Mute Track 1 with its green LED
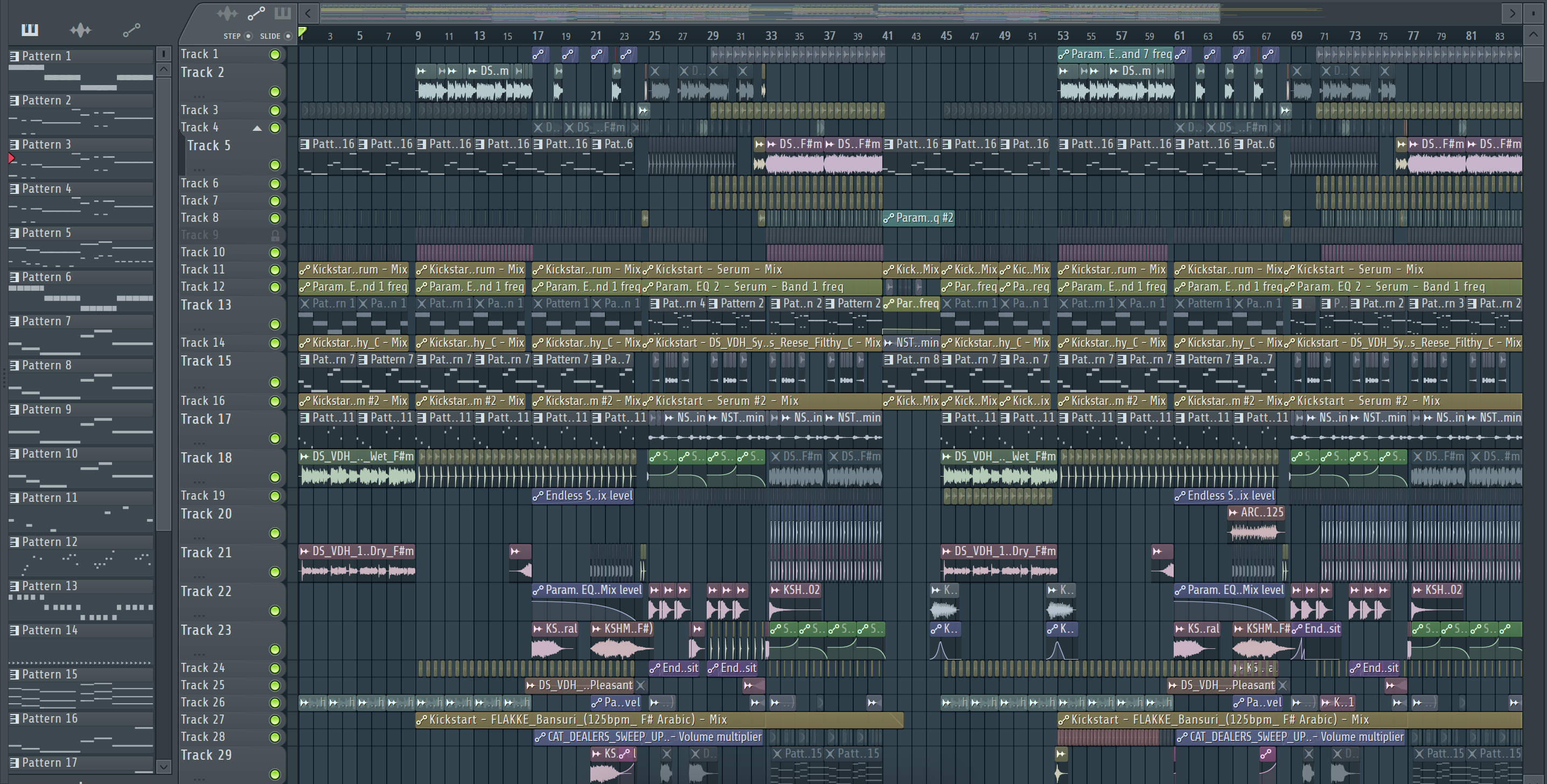Image resolution: width=1547 pixels, height=784 pixels. 275,54
